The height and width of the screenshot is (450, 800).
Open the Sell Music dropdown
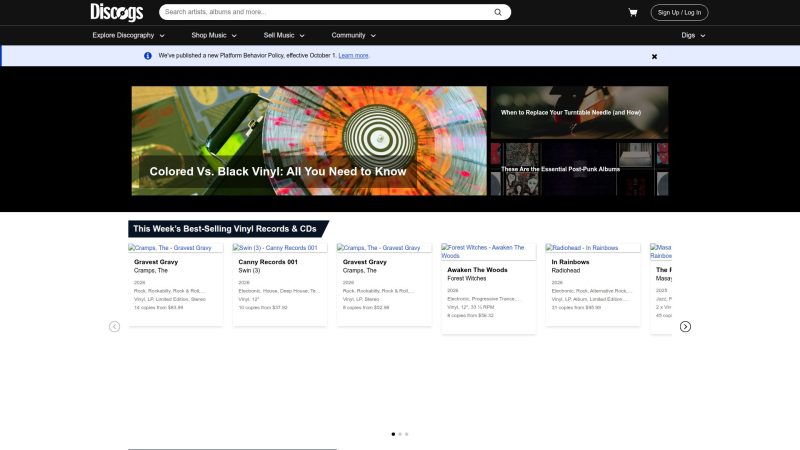pos(284,35)
